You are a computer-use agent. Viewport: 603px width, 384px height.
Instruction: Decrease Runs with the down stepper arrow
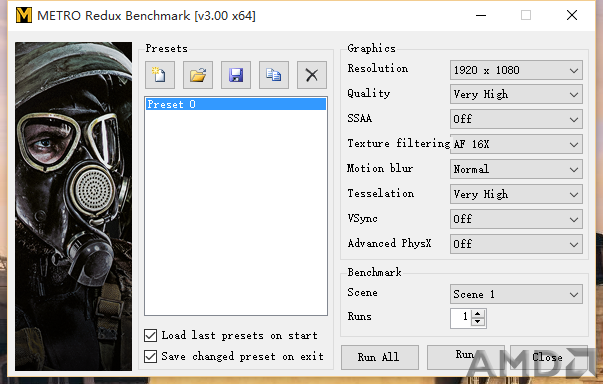pyautogui.click(x=478, y=322)
